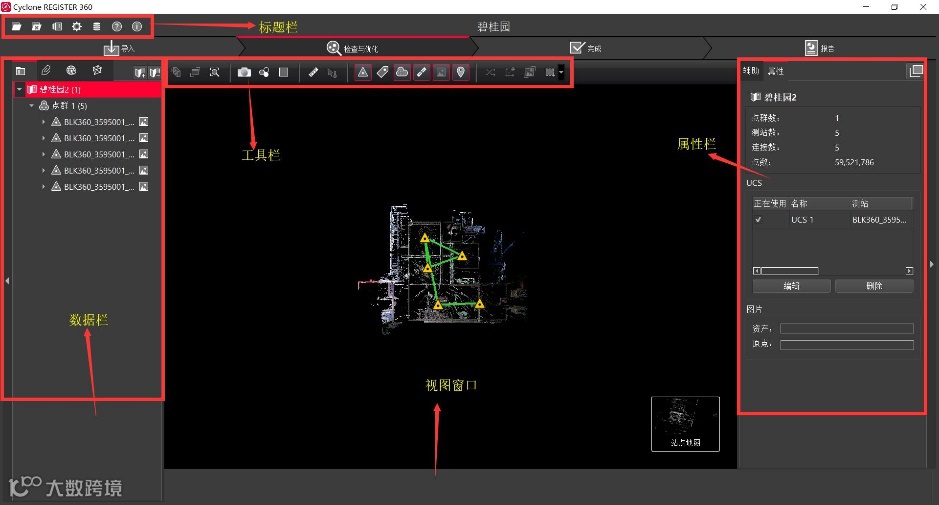Switch to the 辅助 tab
The height and width of the screenshot is (505, 939).
[751, 71]
